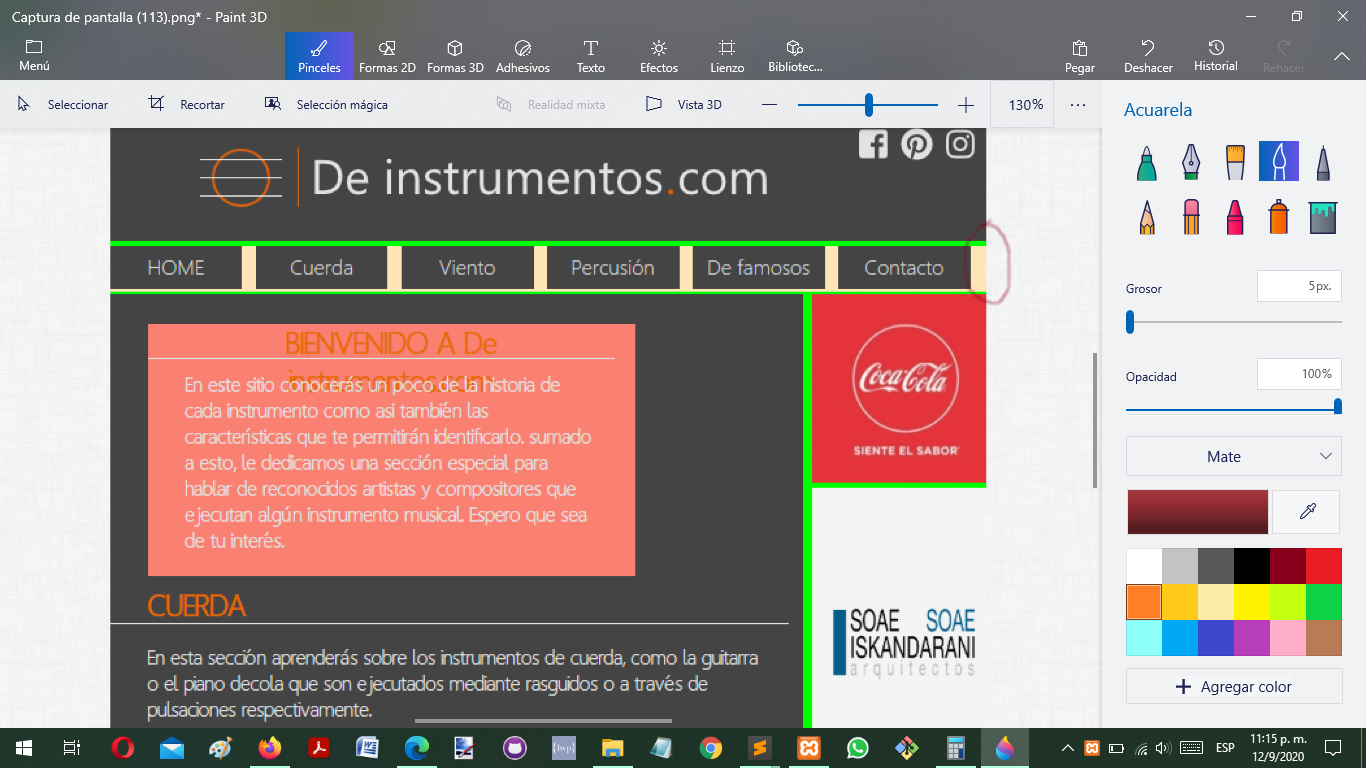Open the Menú folder button
The width and height of the screenshot is (1366, 768).
pos(34,56)
